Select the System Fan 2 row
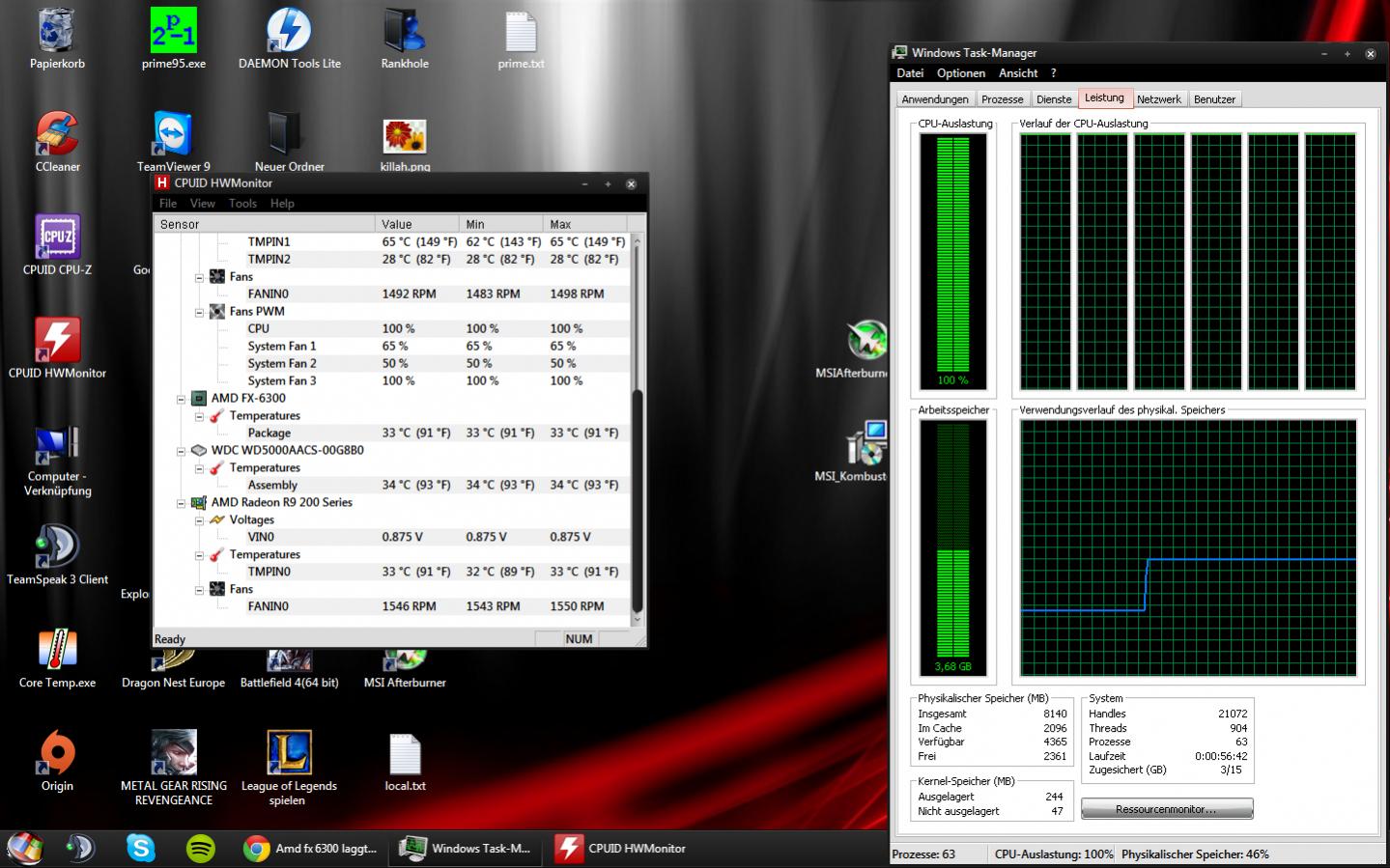 point(393,364)
